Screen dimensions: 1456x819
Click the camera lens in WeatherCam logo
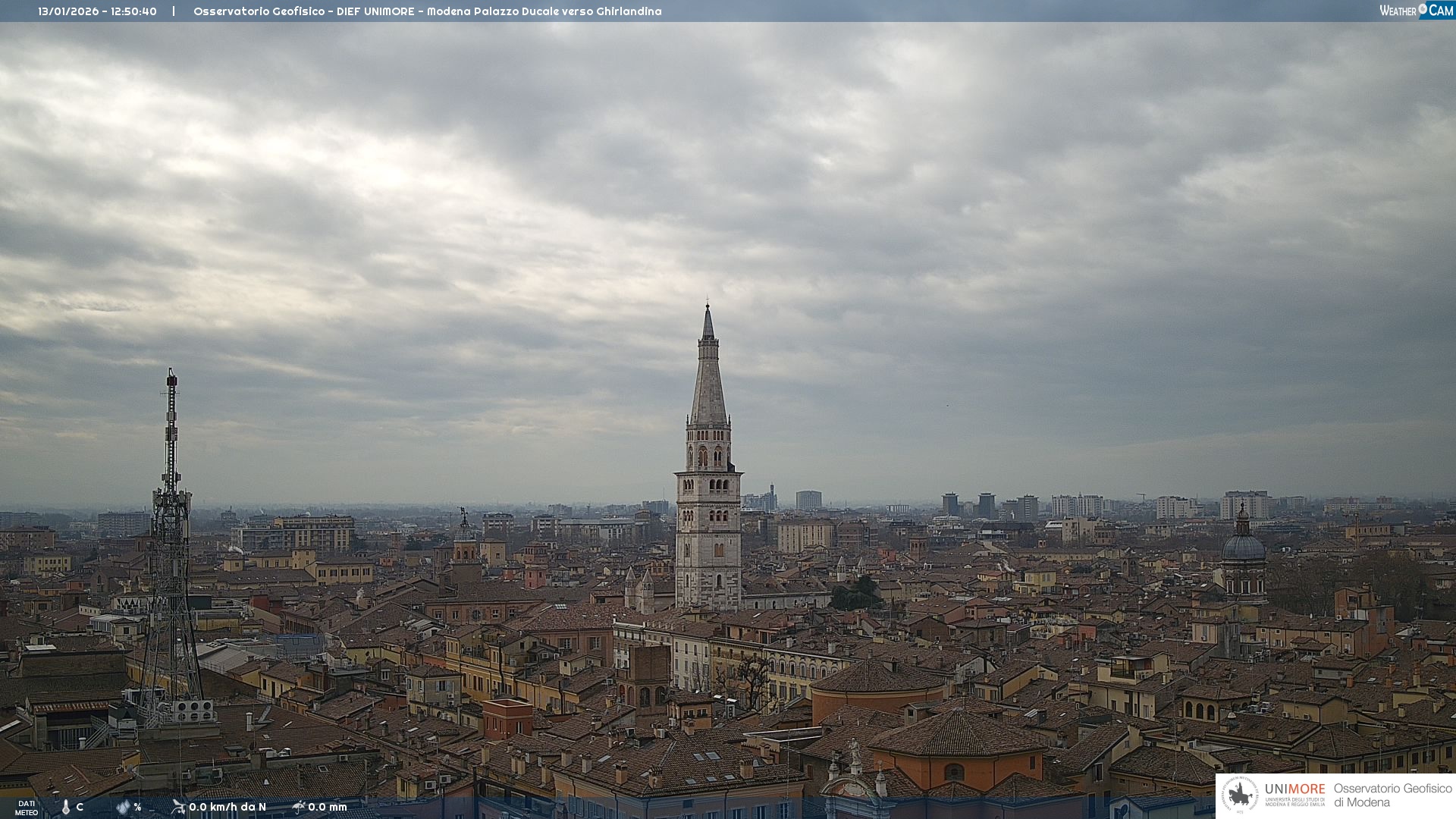[1423, 9]
